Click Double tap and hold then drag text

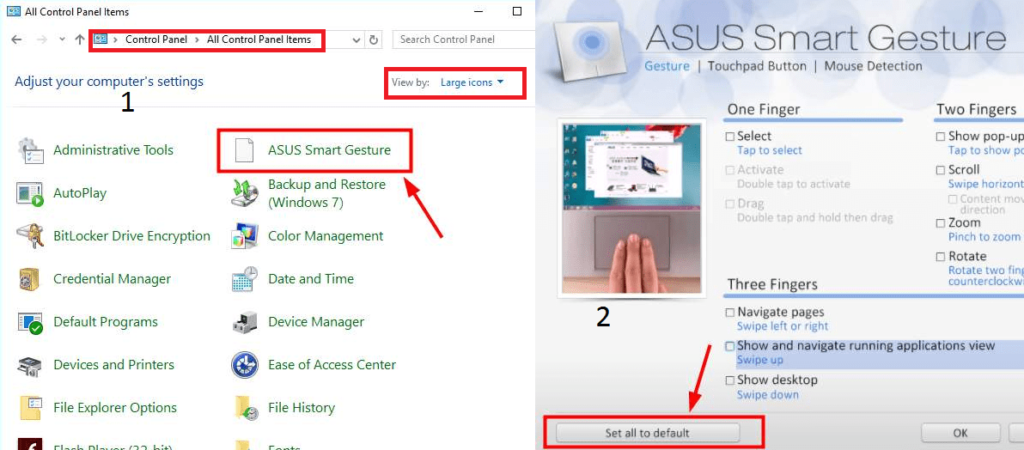814,217
